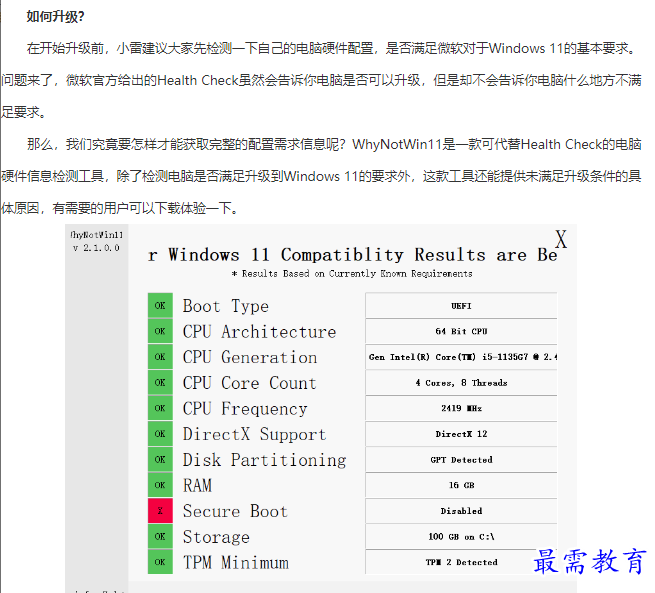655x593 pixels.
Task: Click the 'TPM 2 Detected' result value
Action: 461,563
